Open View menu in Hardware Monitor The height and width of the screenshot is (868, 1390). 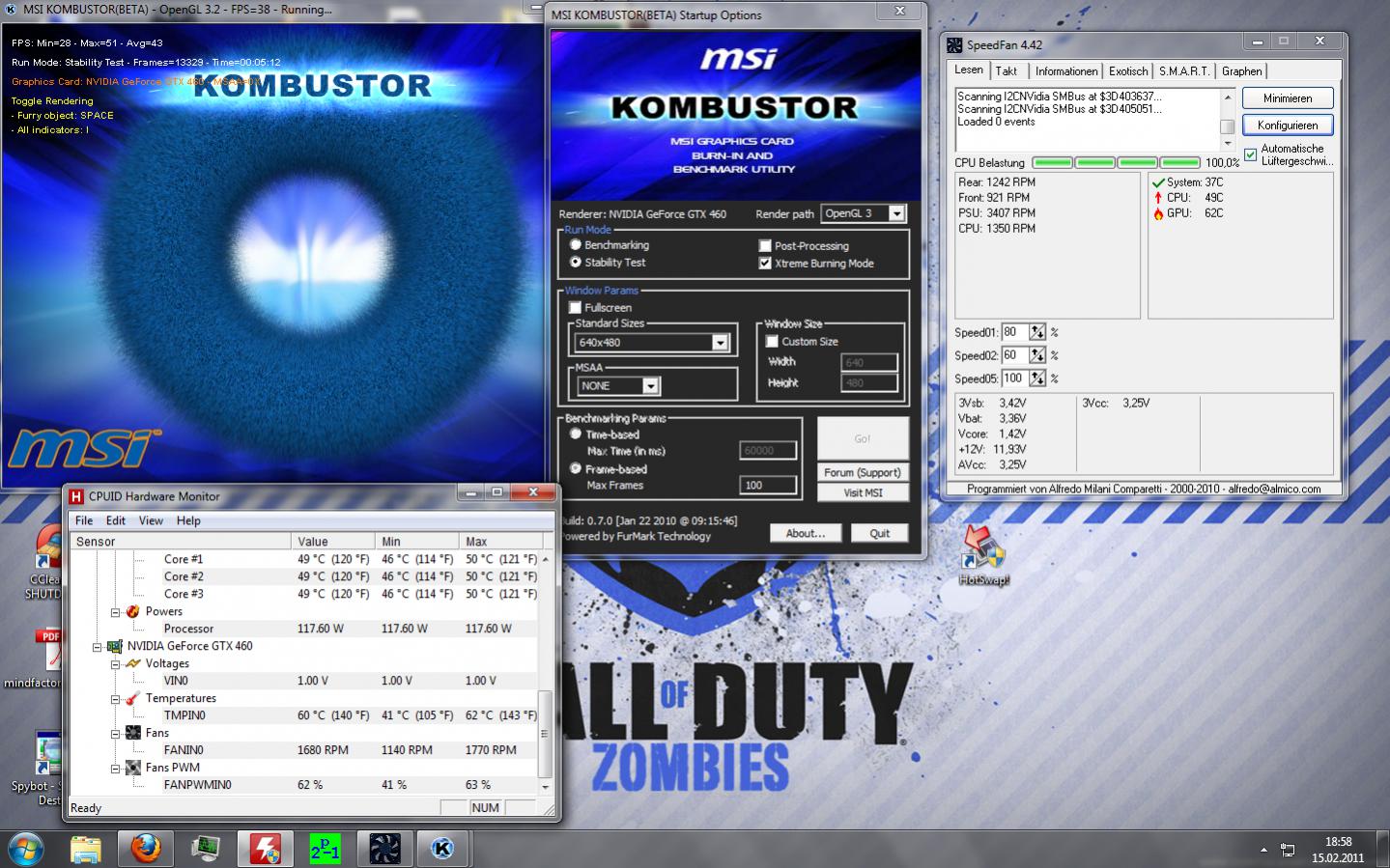(151, 520)
